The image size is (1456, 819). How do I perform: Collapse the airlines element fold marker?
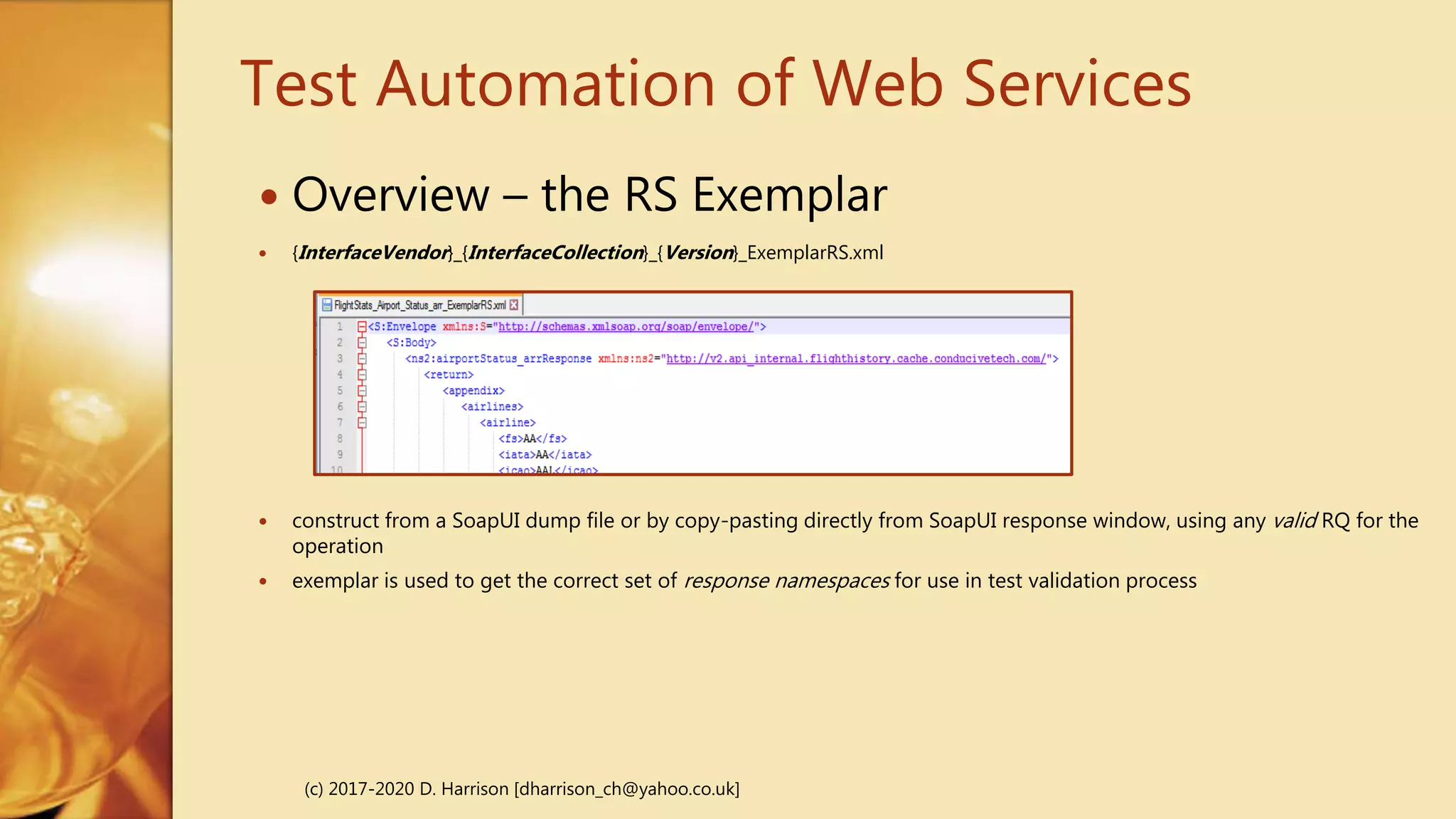[362, 407]
